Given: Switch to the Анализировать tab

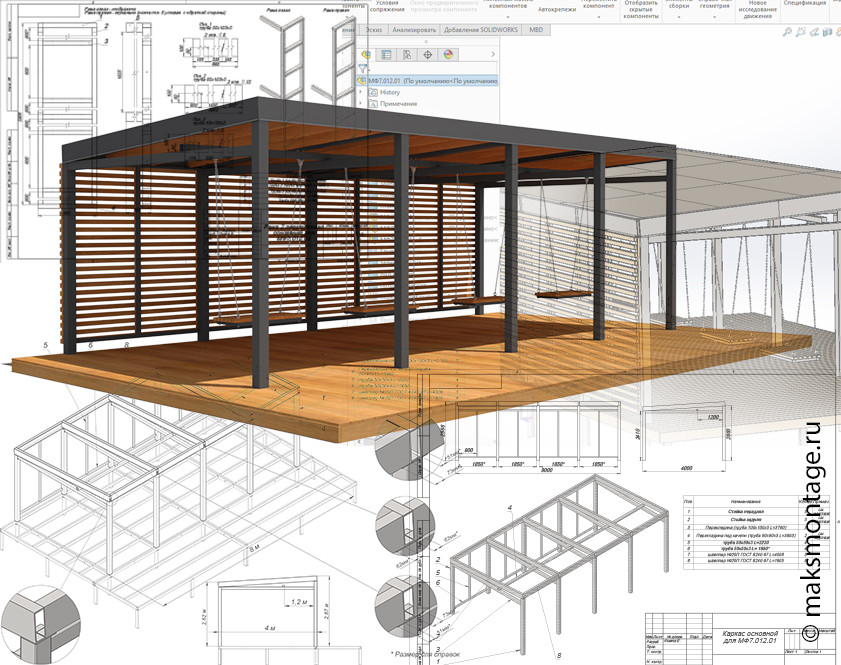Looking at the screenshot, I should click(414, 30).
